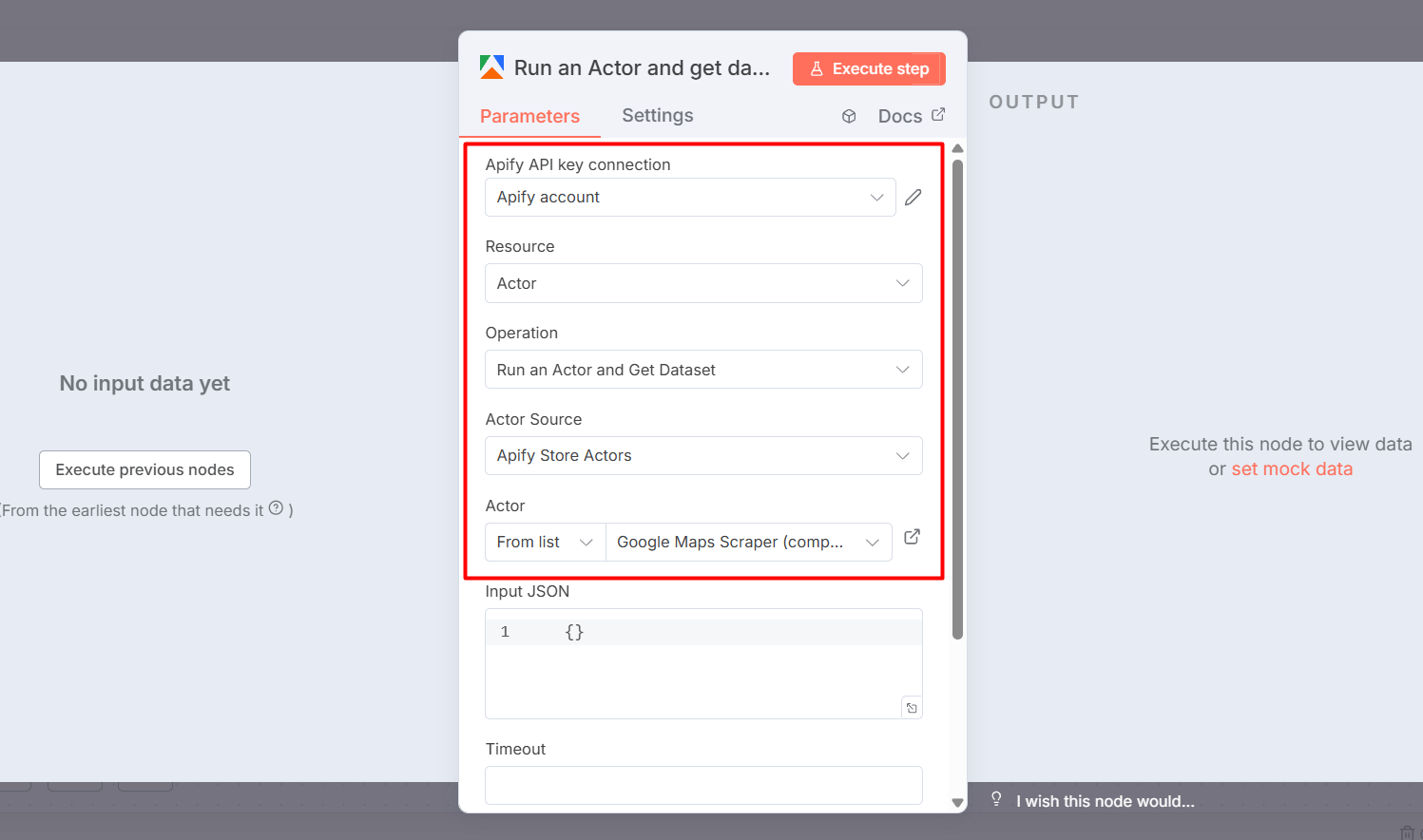Click the cube icon beside Docs
This screenshot has width=1423, height=840.
(849, 116)
